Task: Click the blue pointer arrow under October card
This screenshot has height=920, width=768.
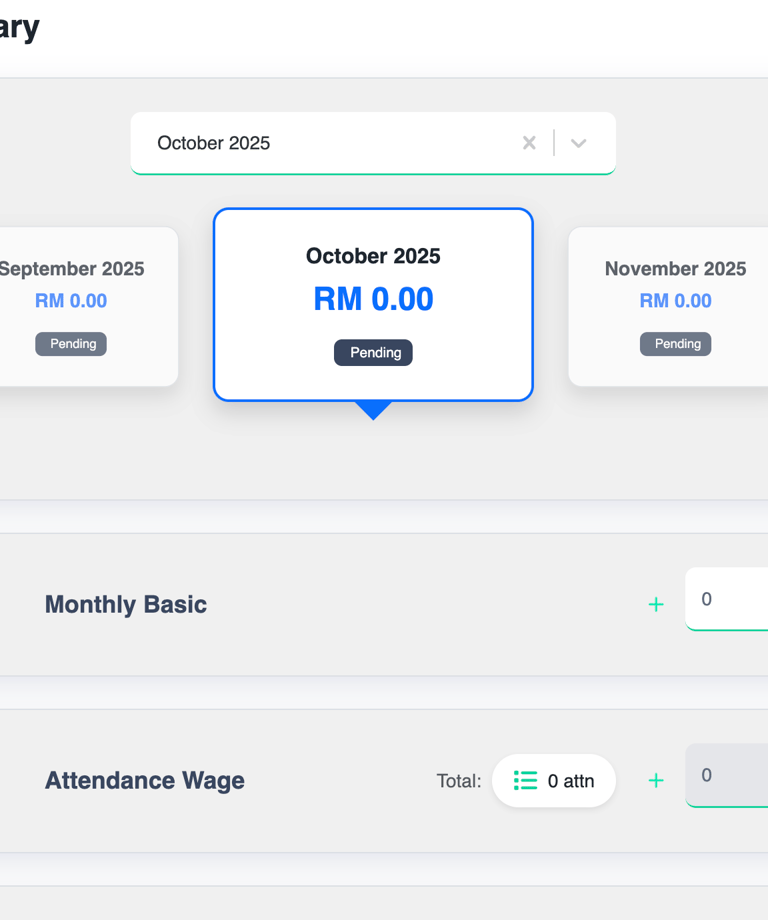Action: pos(373,410)
